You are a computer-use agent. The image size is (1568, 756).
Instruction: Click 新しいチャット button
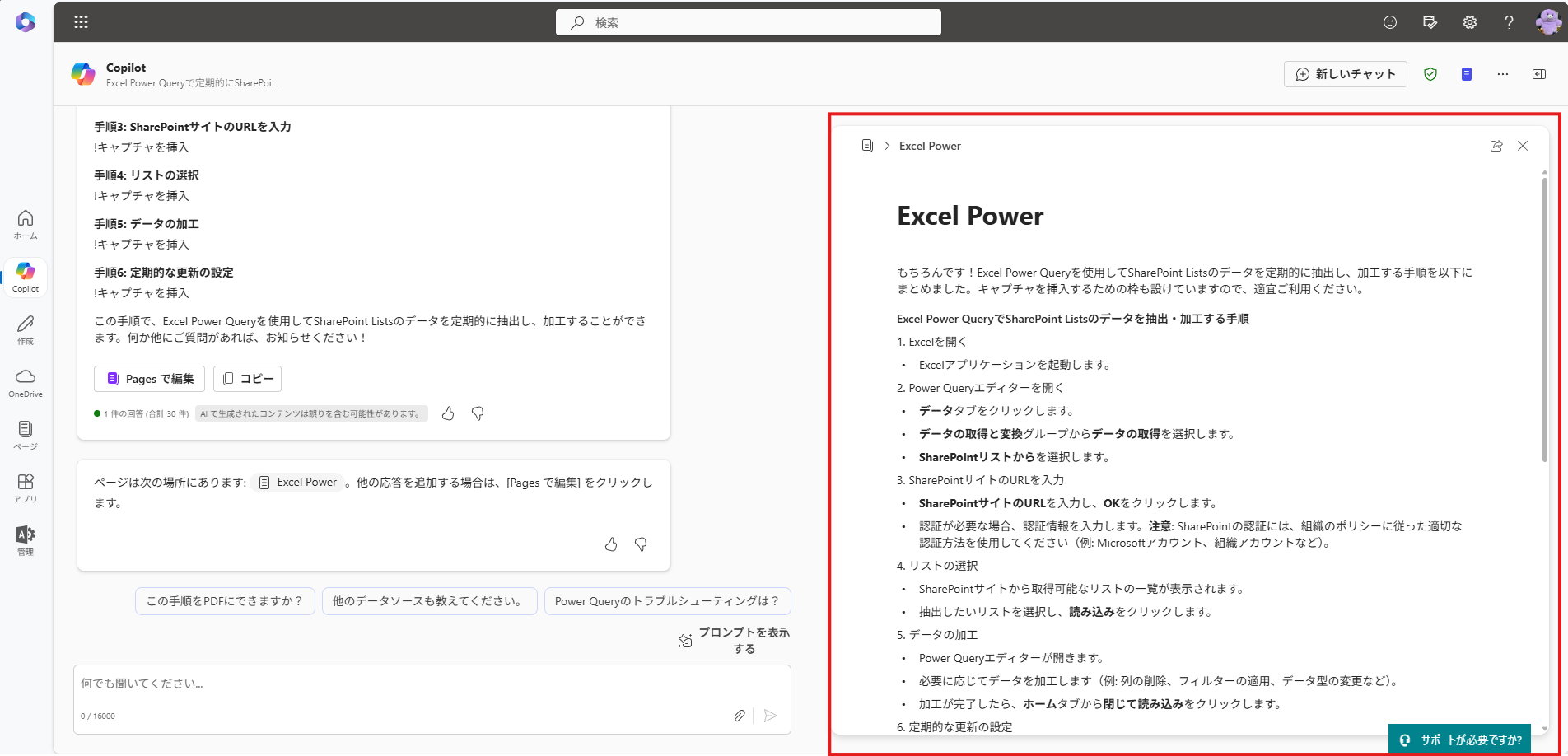pos(1346,74)
